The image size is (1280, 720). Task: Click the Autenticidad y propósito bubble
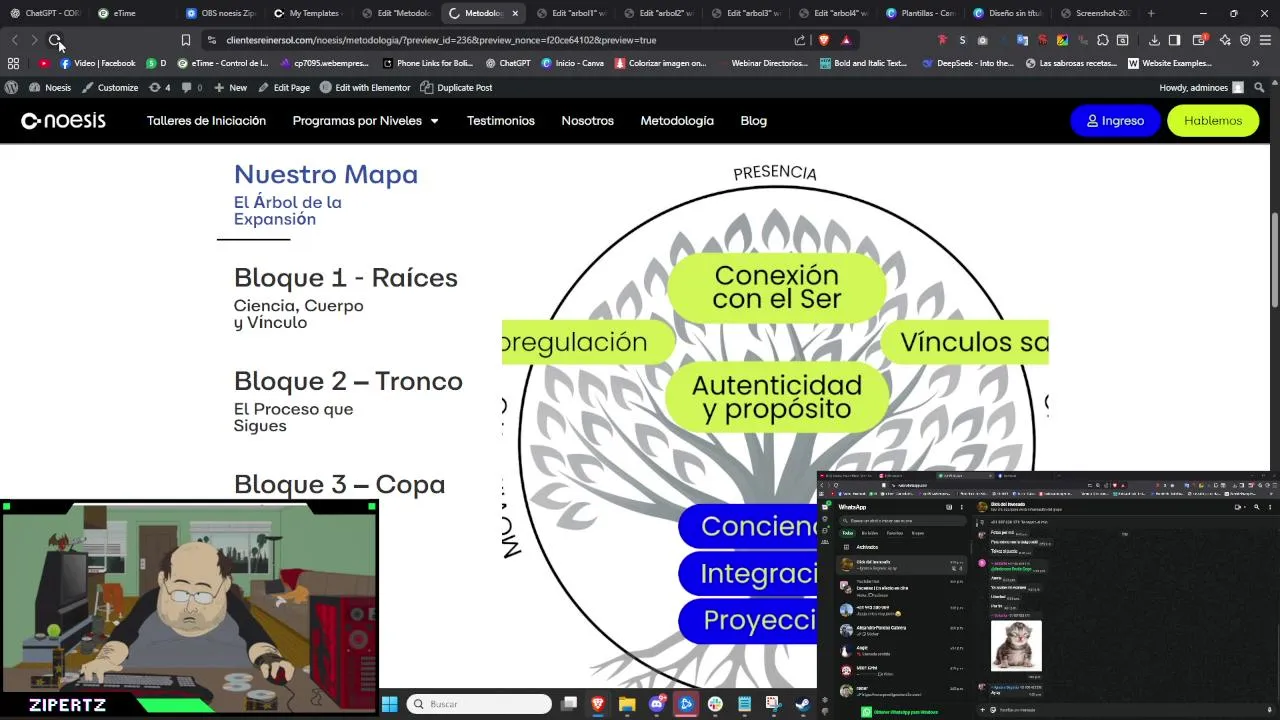pos(777,397)
